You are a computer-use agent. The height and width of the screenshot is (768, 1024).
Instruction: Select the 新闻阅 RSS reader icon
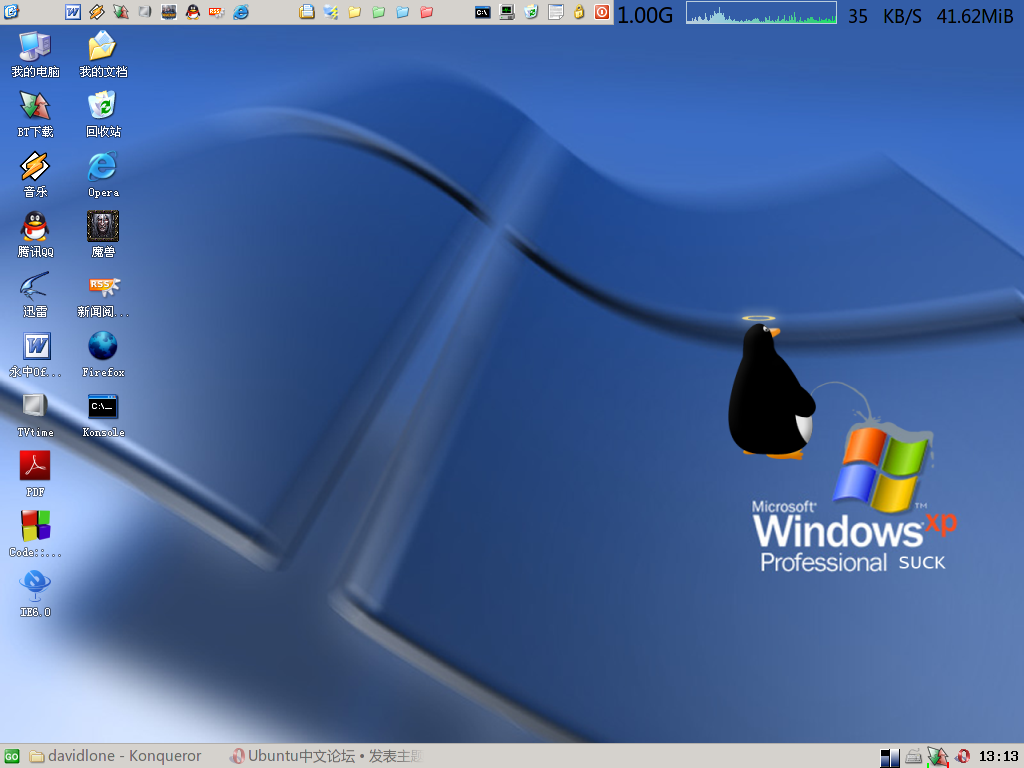(x=103, y=295)
